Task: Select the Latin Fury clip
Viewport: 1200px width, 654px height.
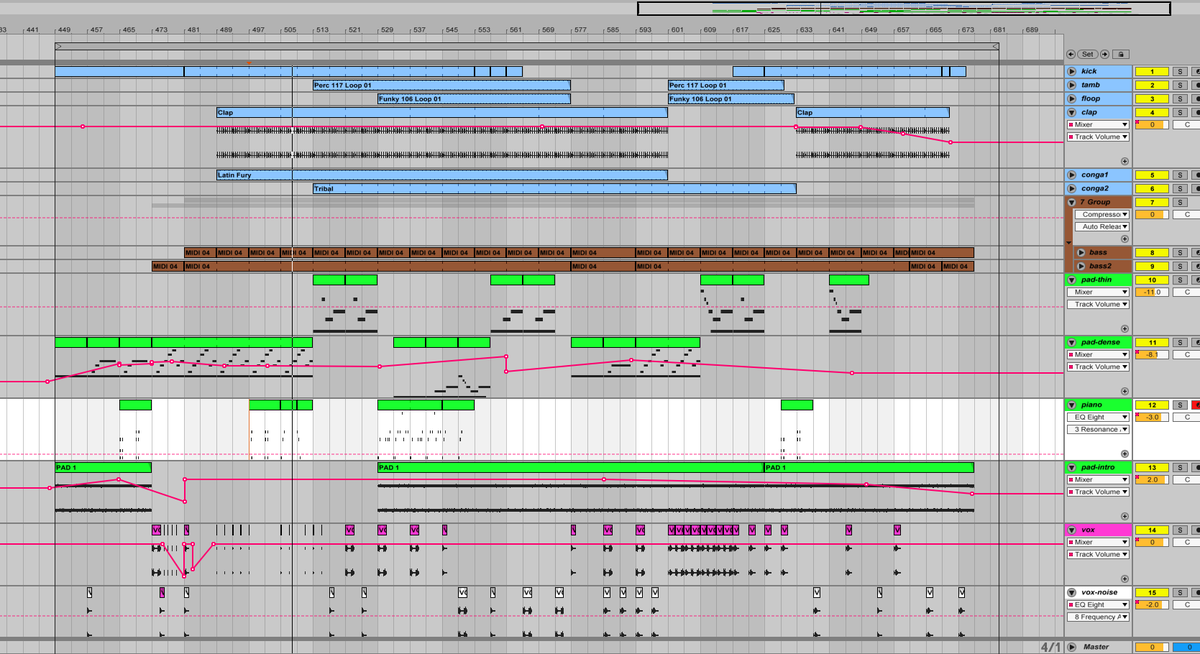Action: (x=441, y=175)
